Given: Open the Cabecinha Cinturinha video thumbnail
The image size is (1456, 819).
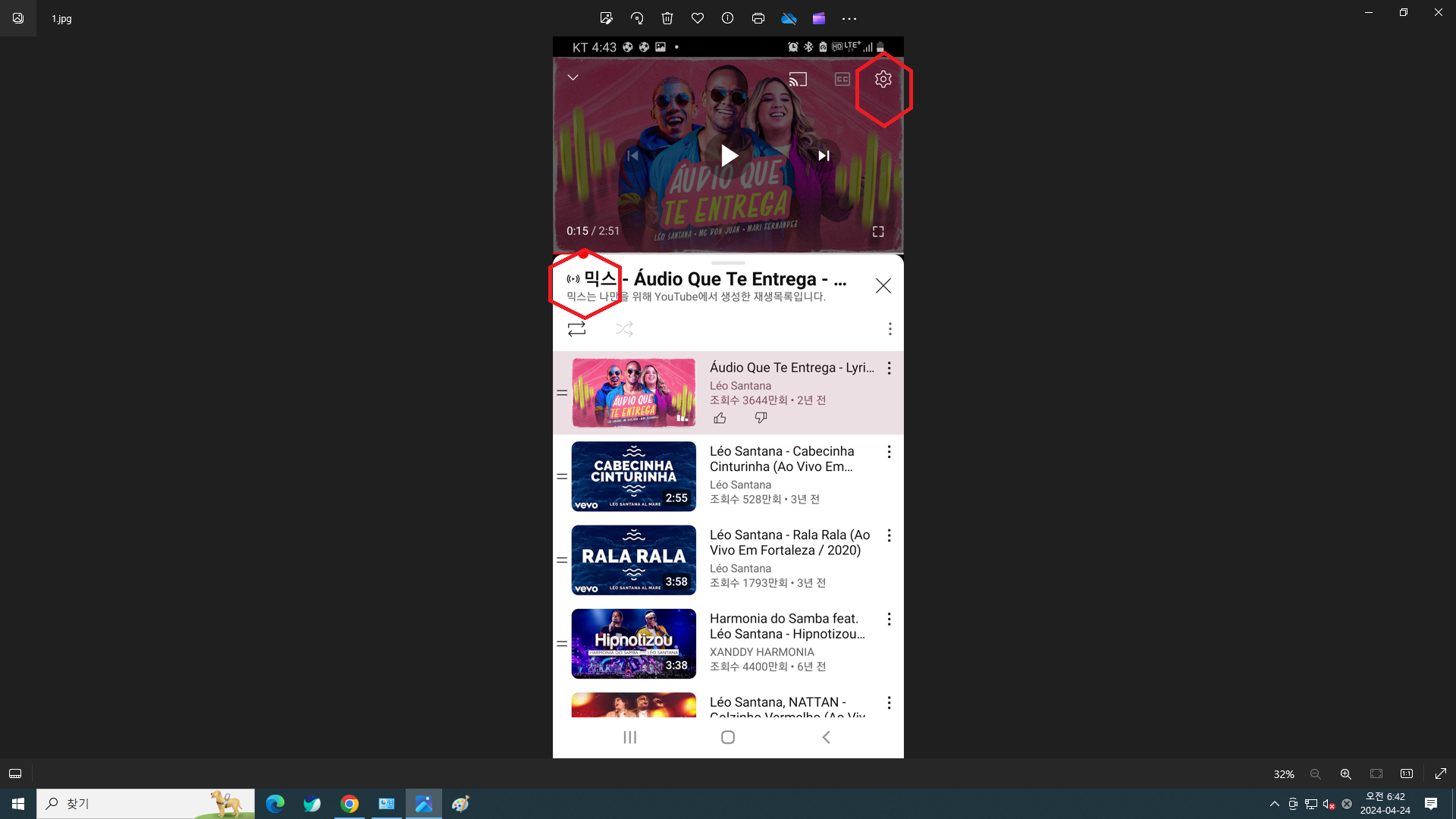Looking at the screenshot, I should (633, 476).
